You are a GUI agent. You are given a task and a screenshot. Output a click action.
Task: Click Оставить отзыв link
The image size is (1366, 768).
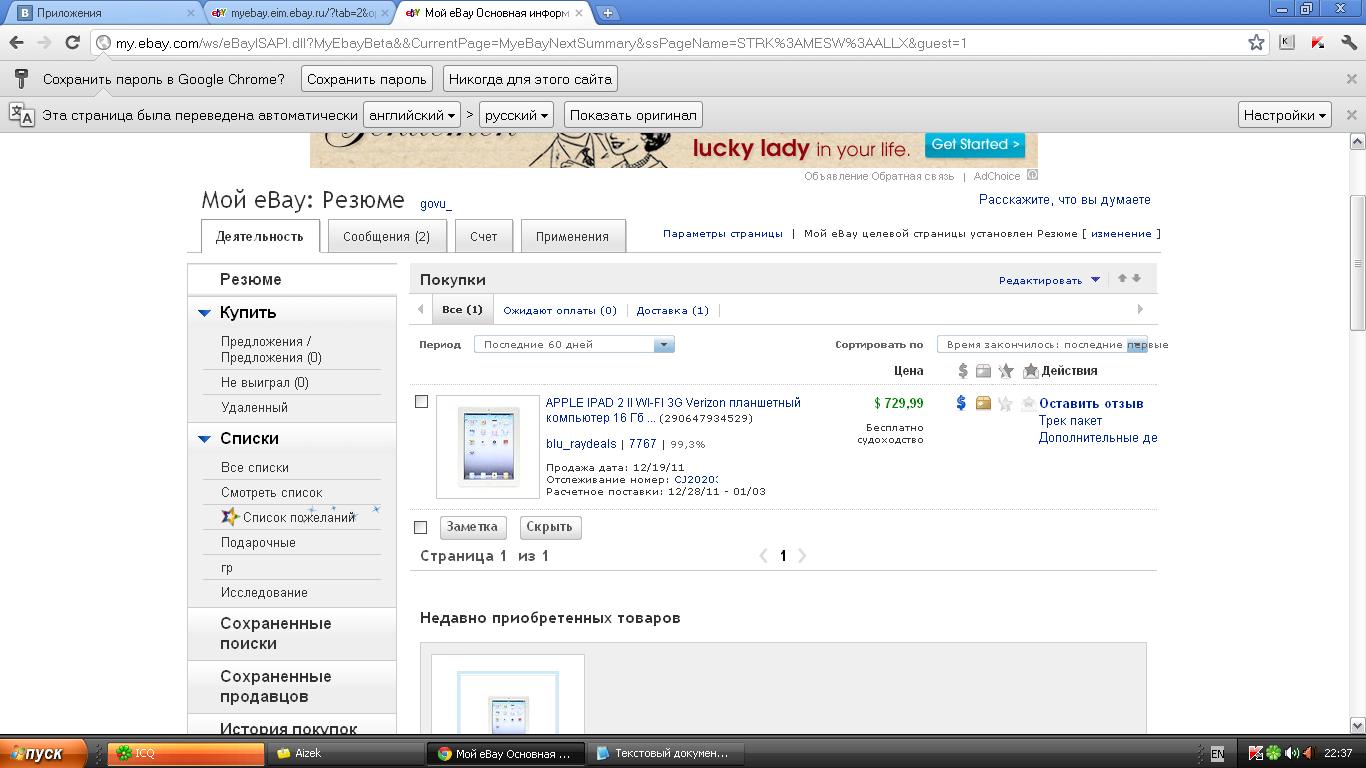tap(1091, 403)
